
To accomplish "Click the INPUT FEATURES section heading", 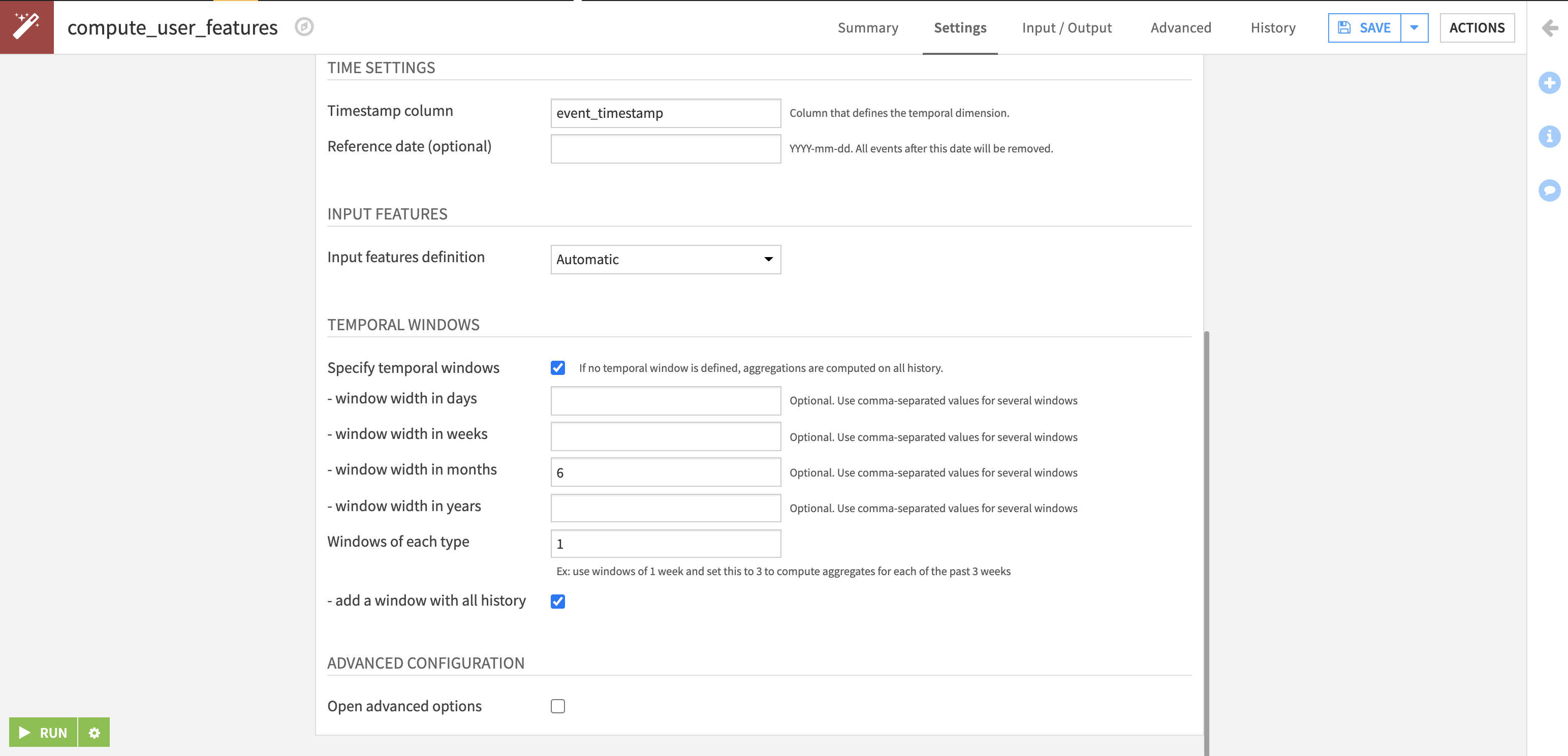I will click(387, 214).
